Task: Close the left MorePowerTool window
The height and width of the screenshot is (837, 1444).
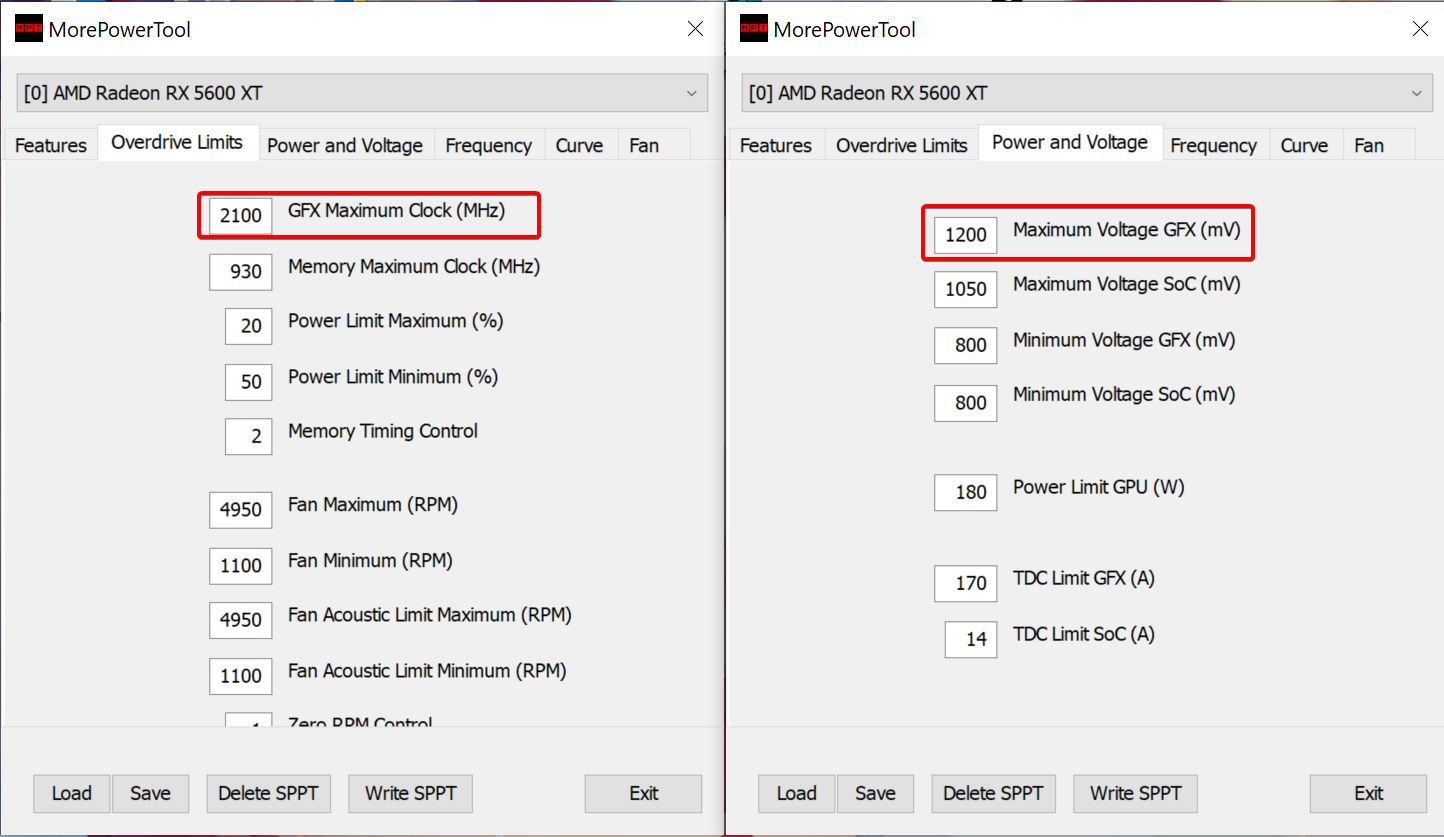Action: tap(695, 29)
